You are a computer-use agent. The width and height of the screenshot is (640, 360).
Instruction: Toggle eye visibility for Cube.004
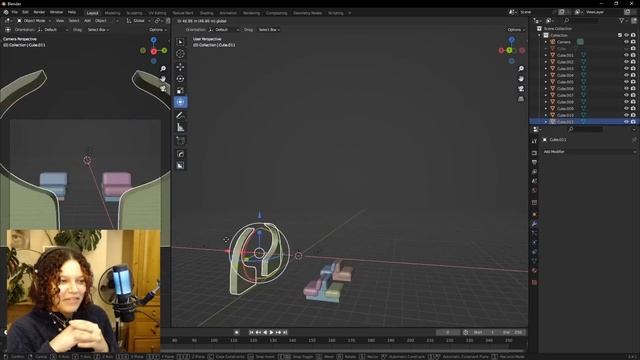[x=626, y=75]
